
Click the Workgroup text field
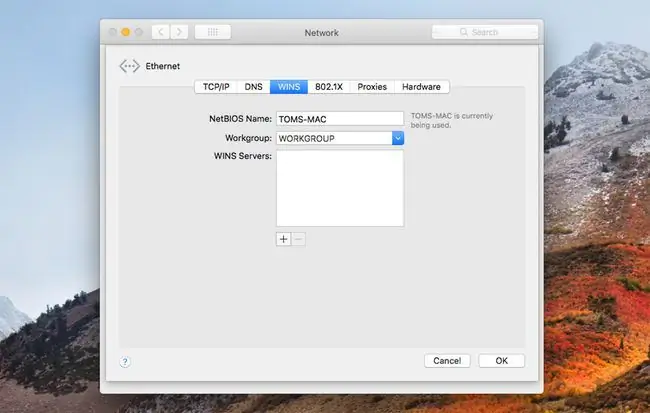pyautogui.click(x=334, y=138)
